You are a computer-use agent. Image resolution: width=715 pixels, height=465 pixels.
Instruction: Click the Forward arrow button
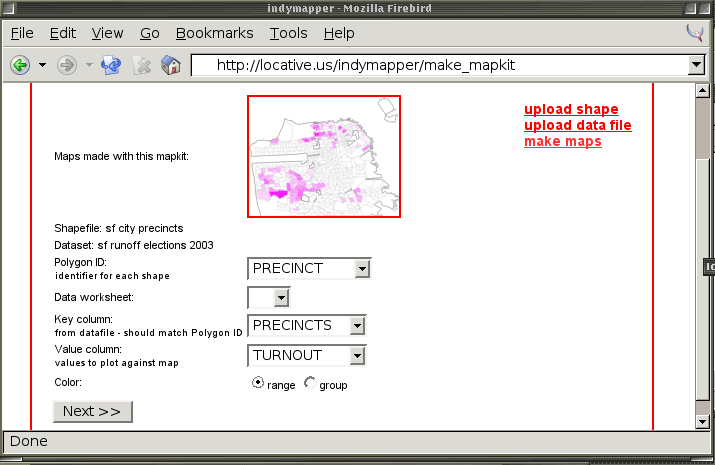[x=67, y=65]
